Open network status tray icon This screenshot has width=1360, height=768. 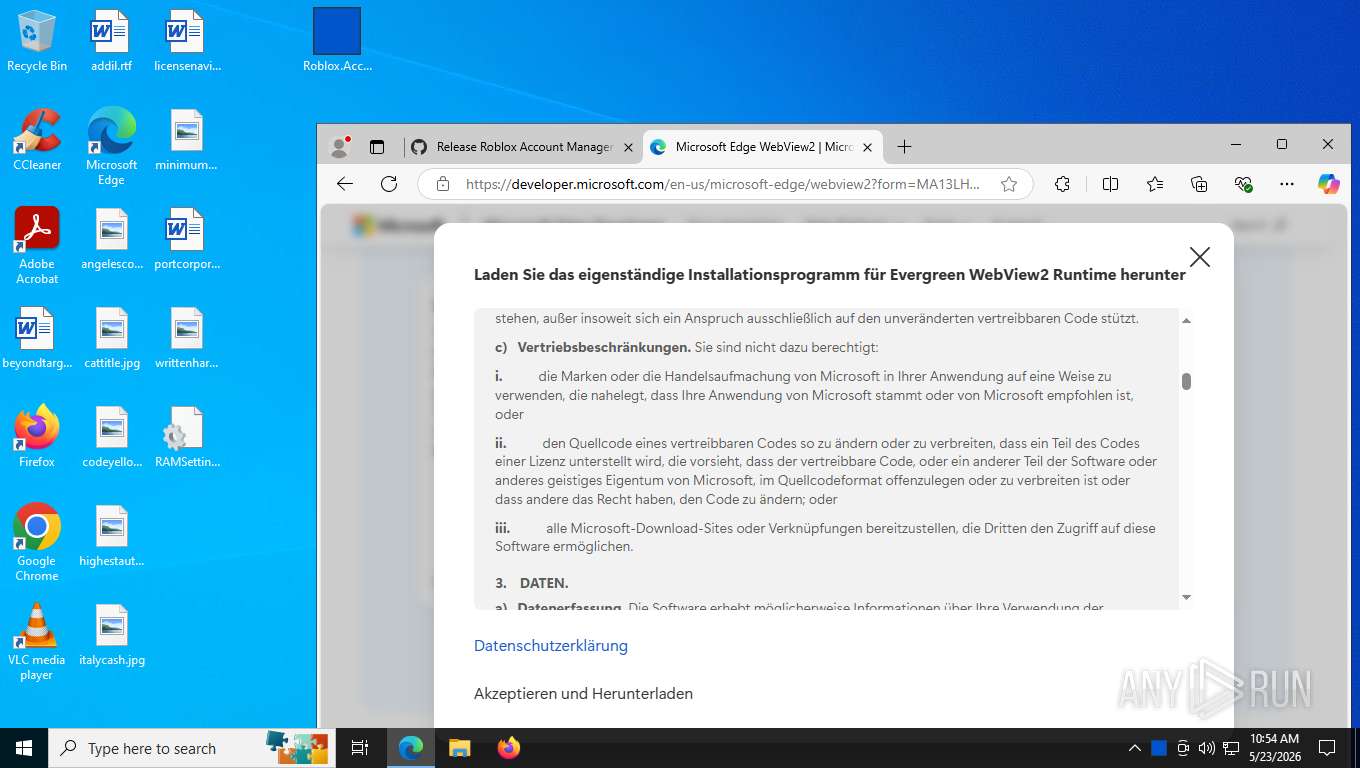pos(1230,748)
